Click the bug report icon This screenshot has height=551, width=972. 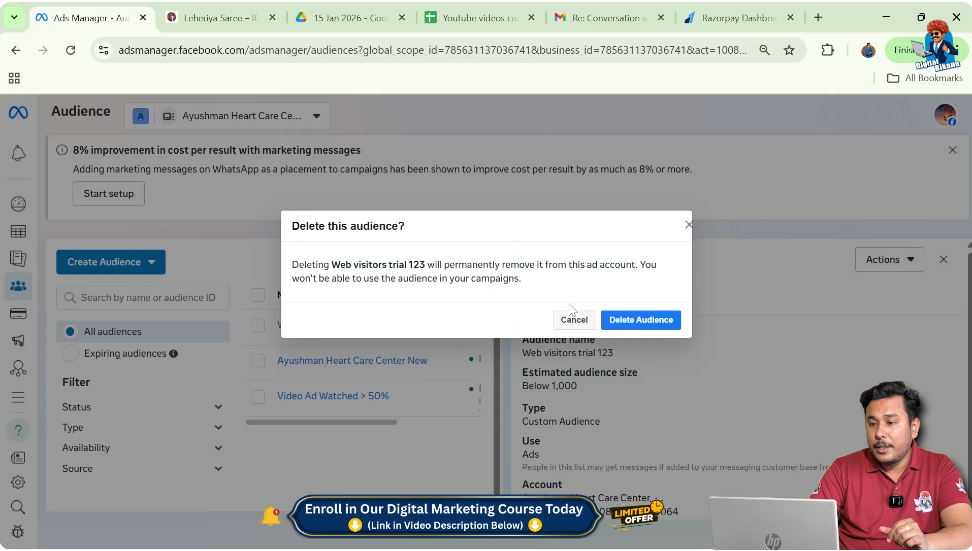tap(19, 532)
